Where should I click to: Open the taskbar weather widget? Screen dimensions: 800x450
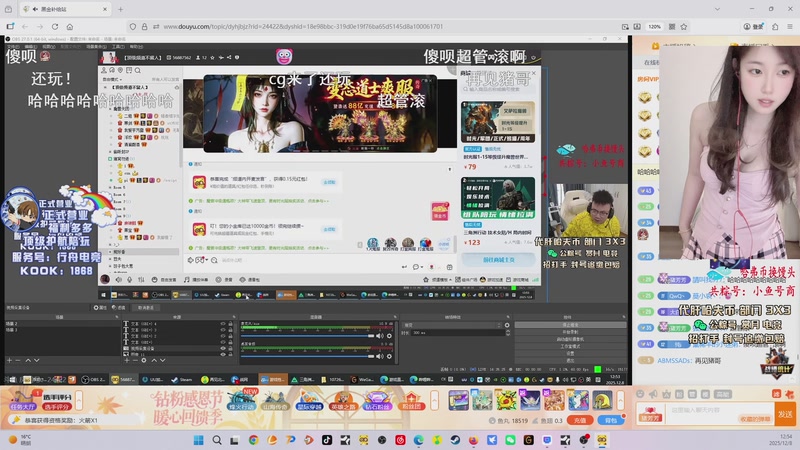click(20, 440)
